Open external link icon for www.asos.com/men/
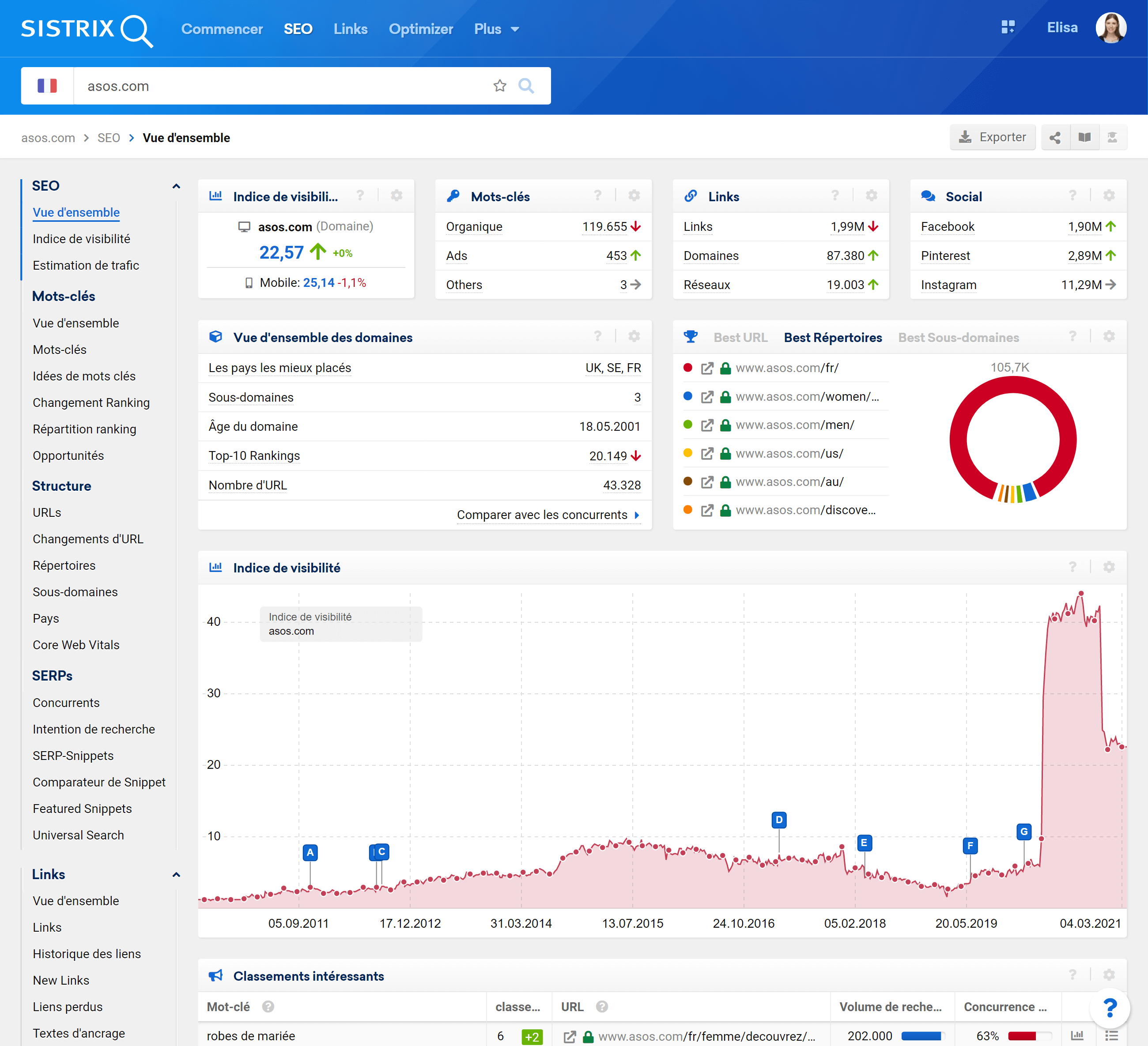This screenshot has height=1046, width=1148. [x=706, y=425]
